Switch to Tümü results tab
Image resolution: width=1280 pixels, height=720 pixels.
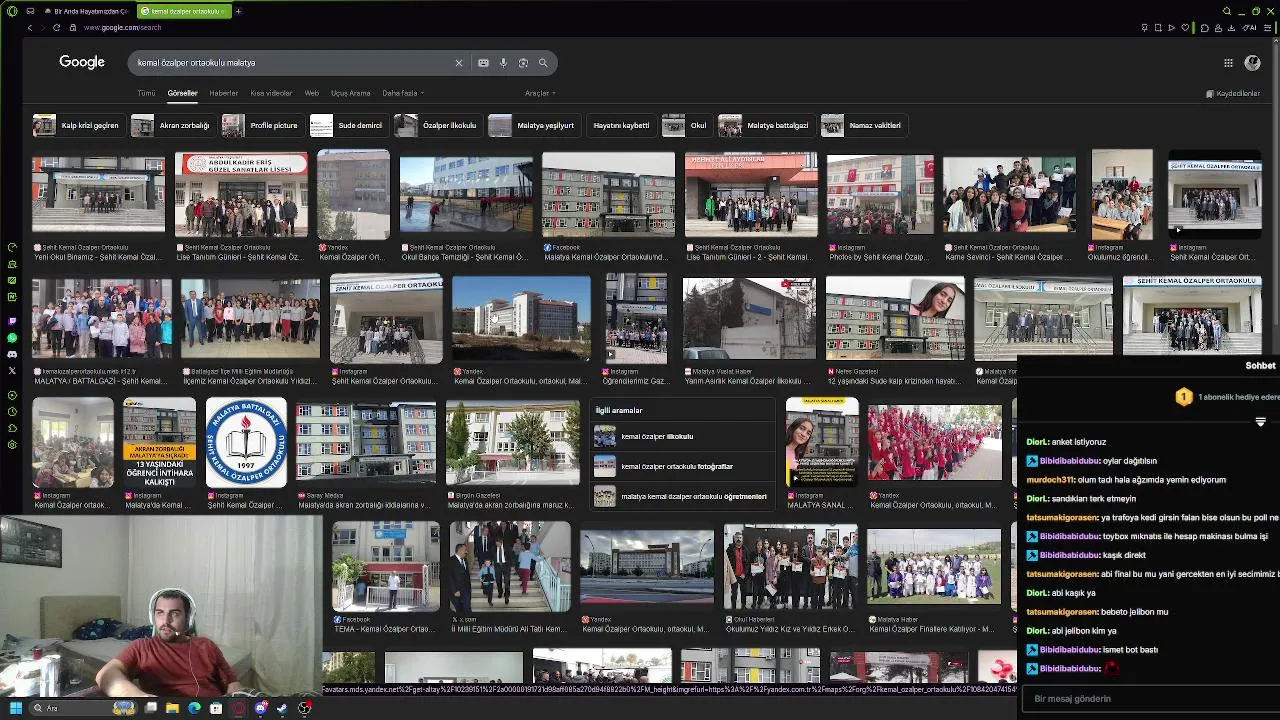(x=146, y=93)
